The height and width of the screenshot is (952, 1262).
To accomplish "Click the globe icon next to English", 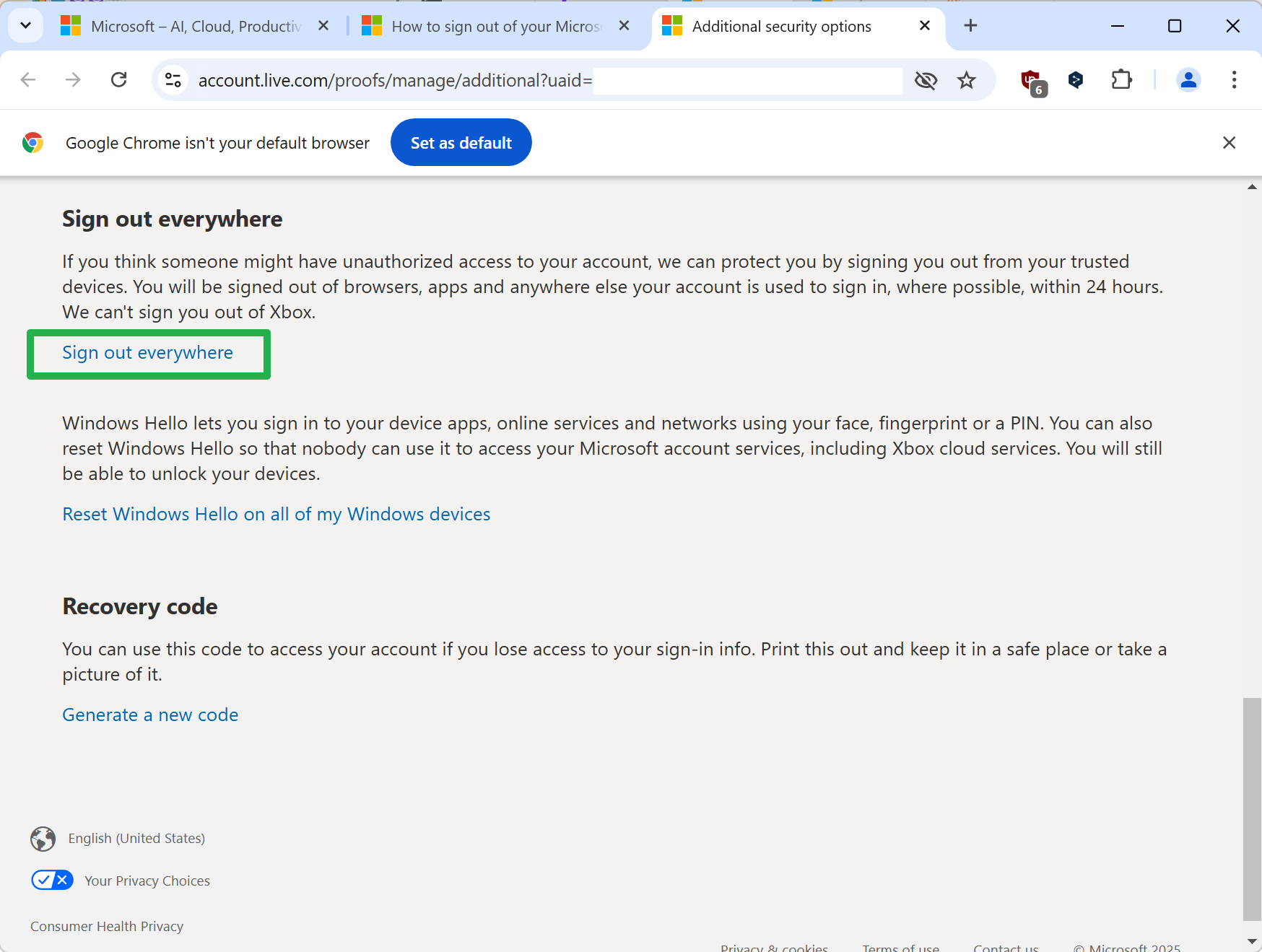I will click(x=43, y=839).
